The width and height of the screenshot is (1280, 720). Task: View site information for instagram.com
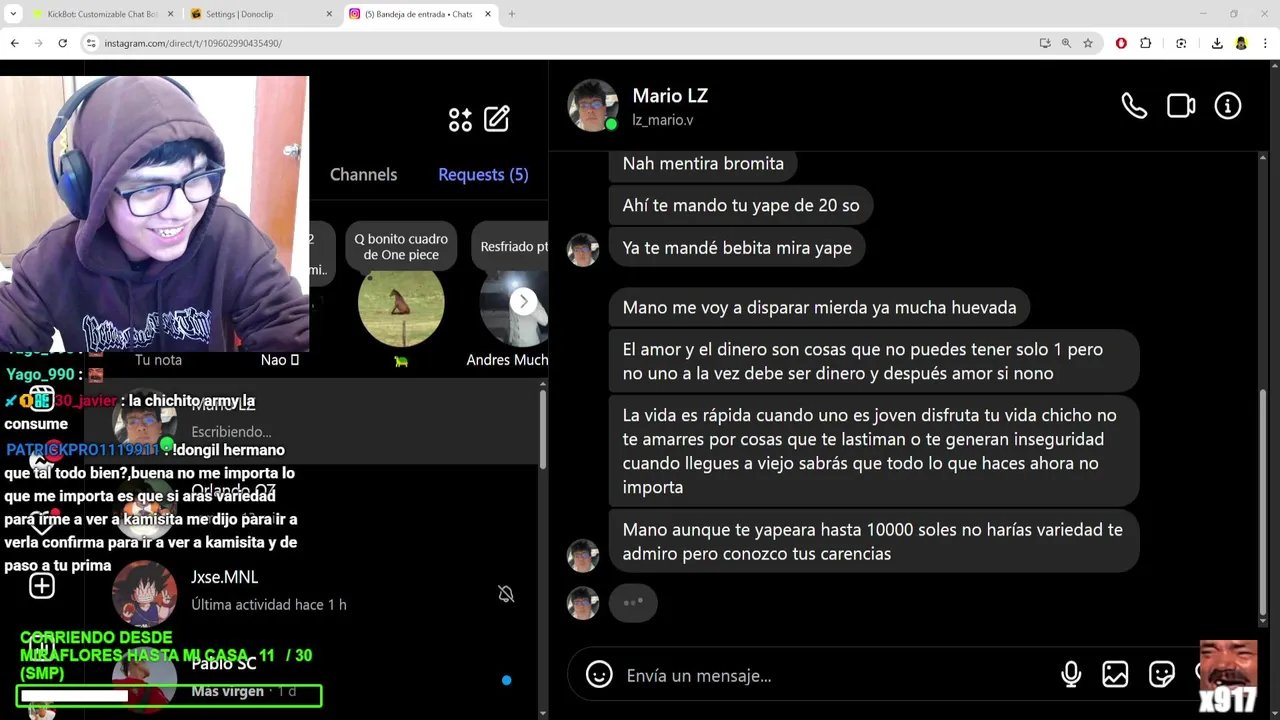point(91,43)
